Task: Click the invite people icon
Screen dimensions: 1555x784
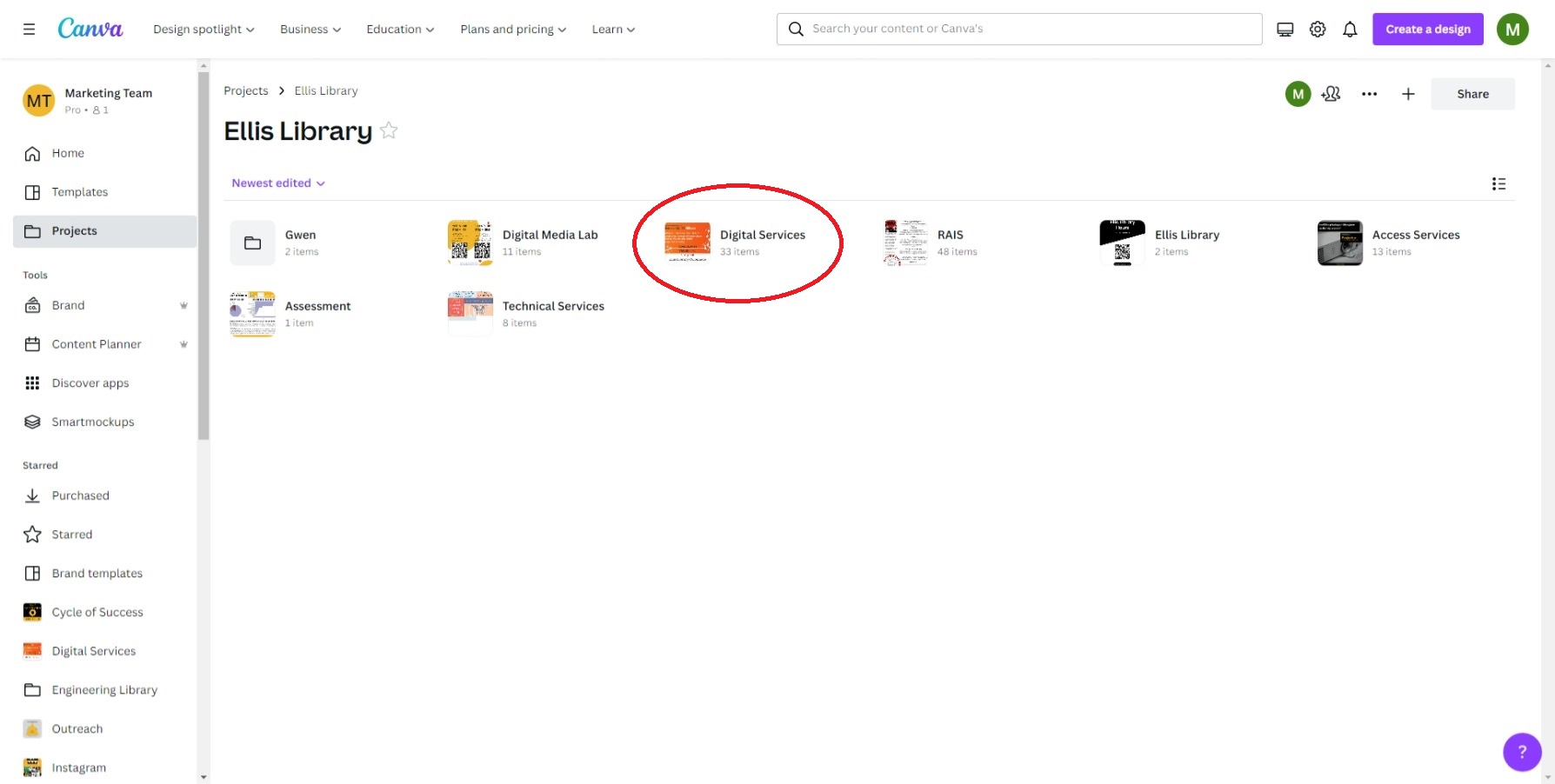Action: coord(1331,94)
